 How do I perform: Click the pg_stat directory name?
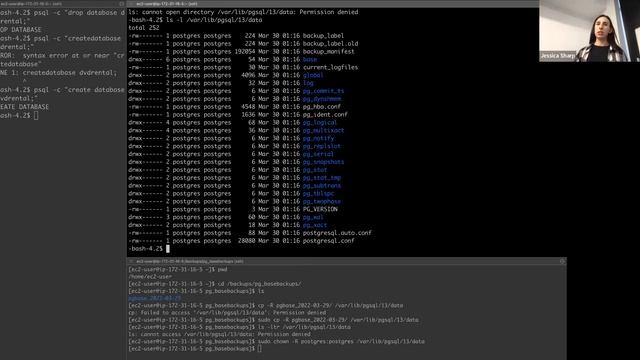click(x=315, y=170)
